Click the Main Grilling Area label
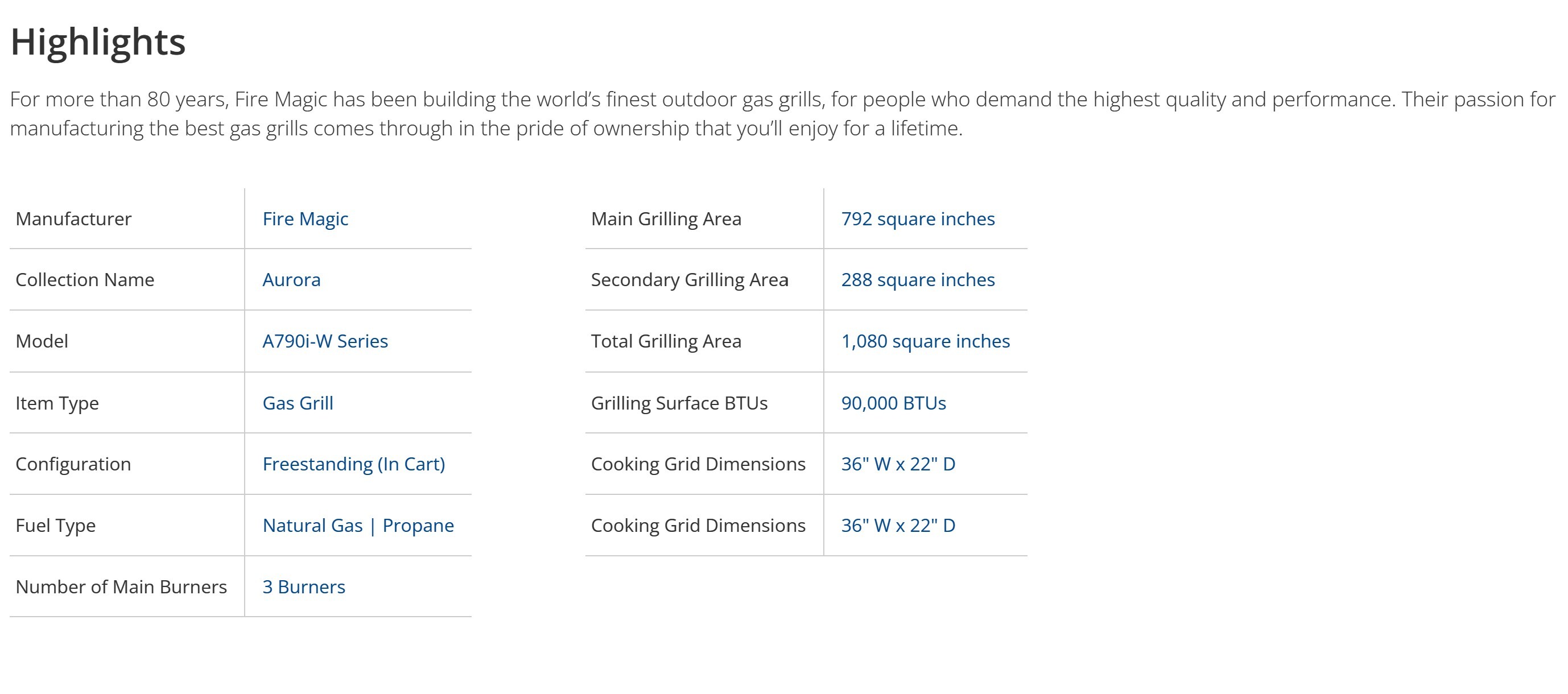This screenshot has height=694, width=1568. click(x=666, y=218)
